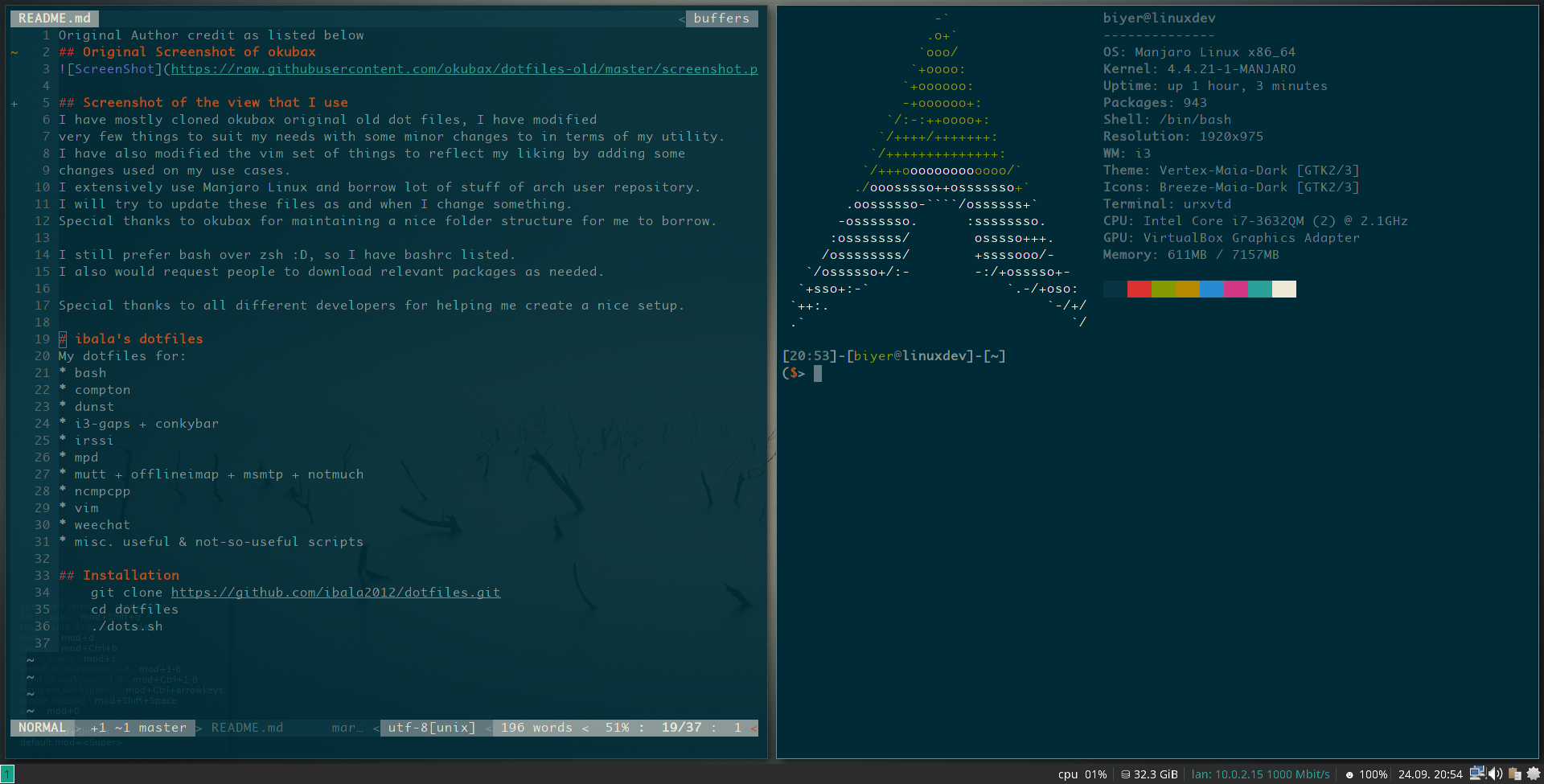Click the "Packages: 943" line
This screenshot has width=1544, height=784.
click(1155, 103)
